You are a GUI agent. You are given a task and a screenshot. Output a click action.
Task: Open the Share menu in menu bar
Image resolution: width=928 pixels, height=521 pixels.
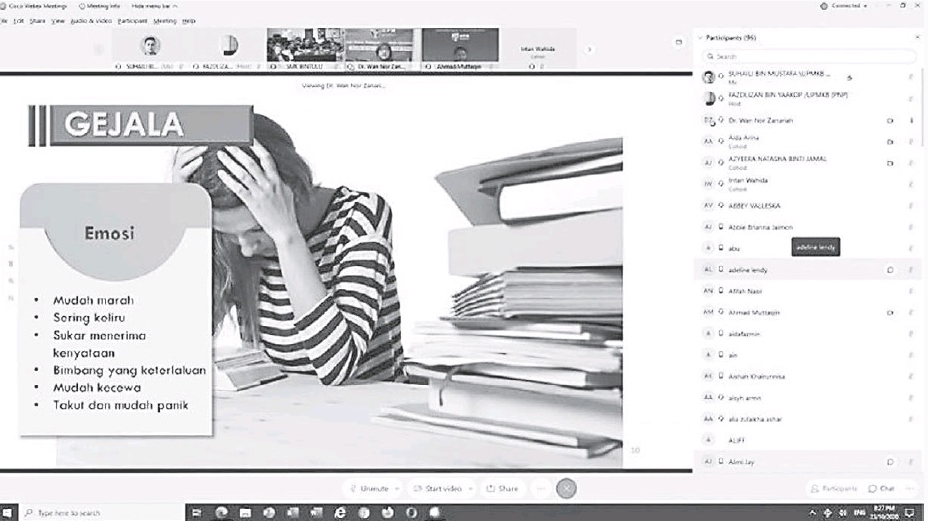(x=37, y=21)
